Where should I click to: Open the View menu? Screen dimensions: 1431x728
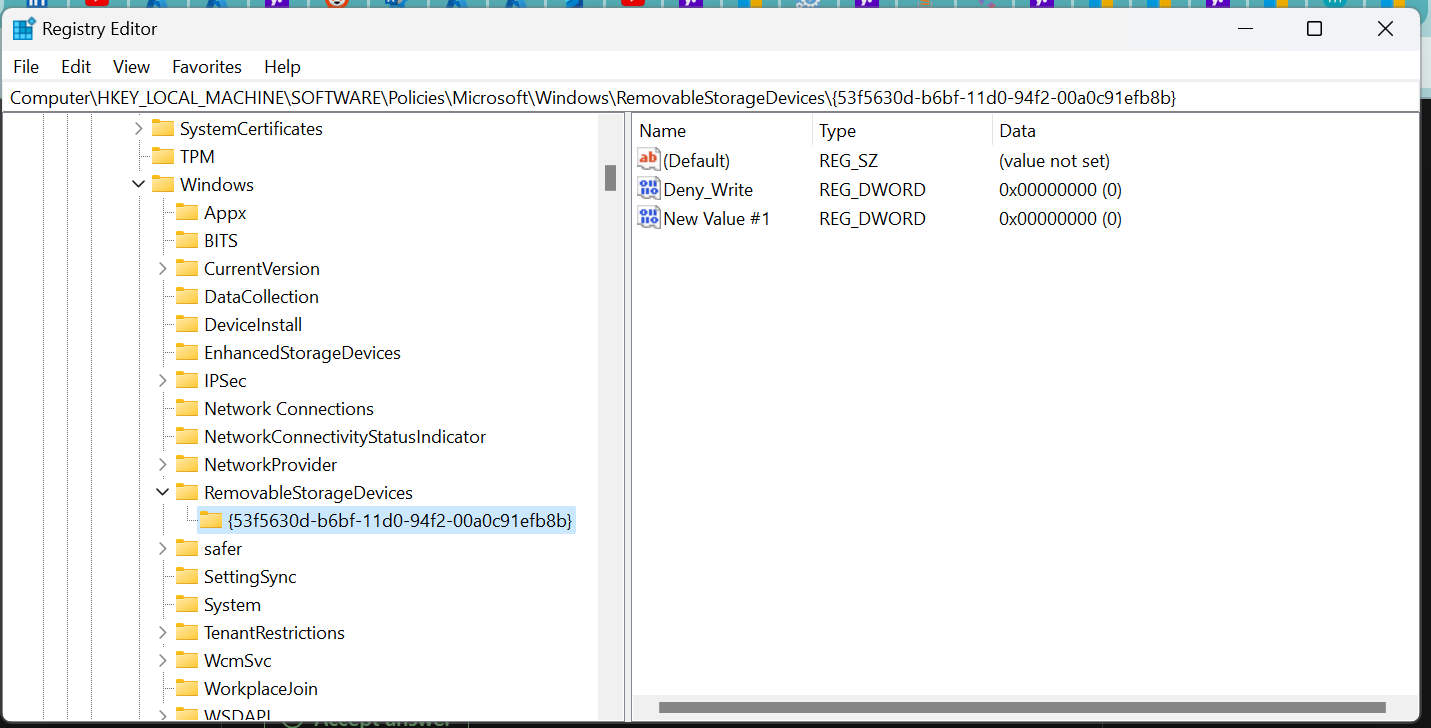point(131,66)
